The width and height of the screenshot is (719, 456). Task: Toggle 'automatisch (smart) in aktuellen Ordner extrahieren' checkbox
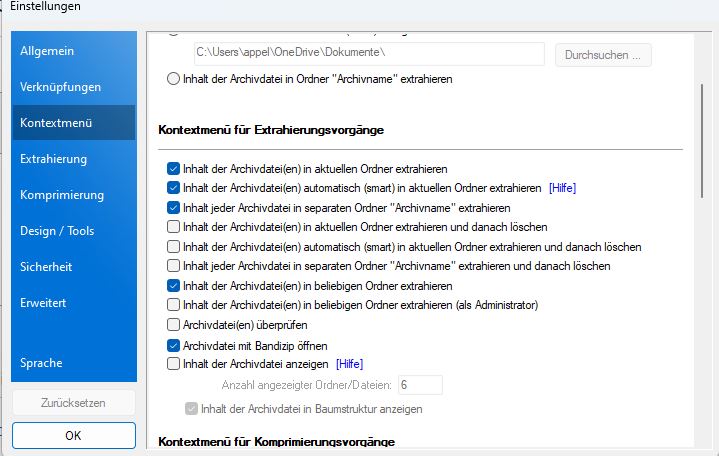pyautogui.click(x=173, y=188)
